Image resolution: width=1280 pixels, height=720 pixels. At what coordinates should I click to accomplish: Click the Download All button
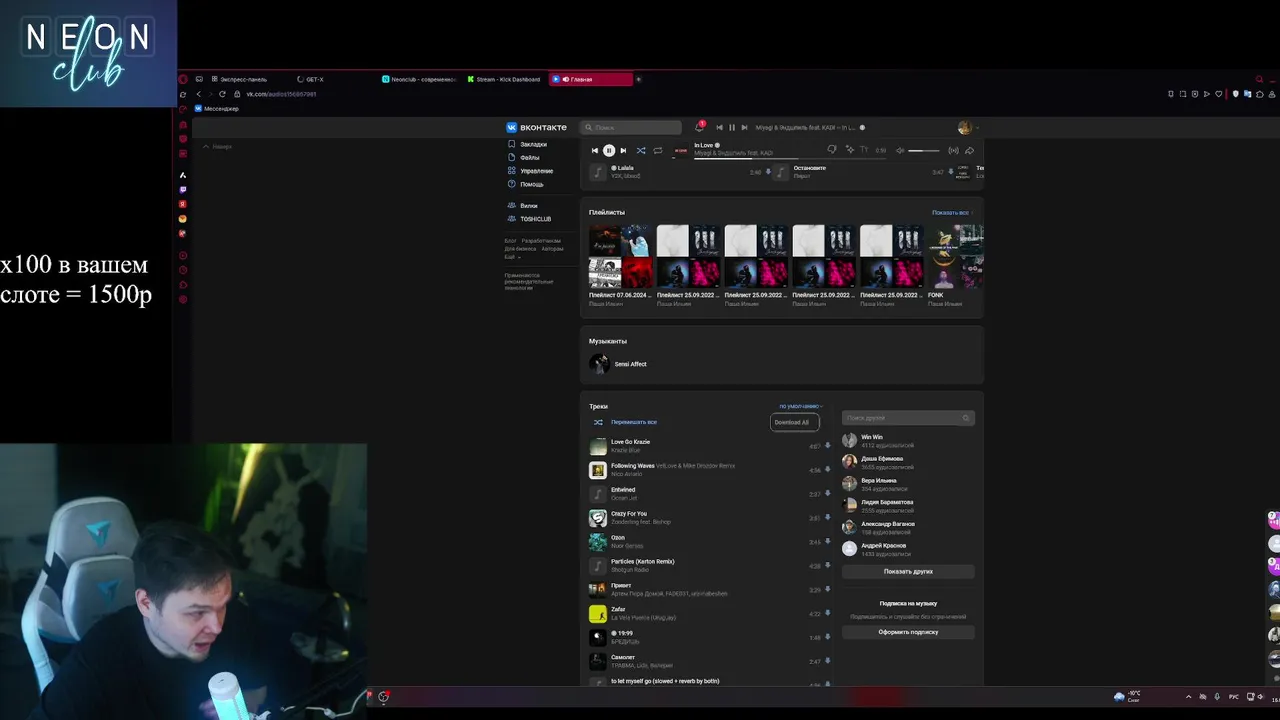pos(795,422)
